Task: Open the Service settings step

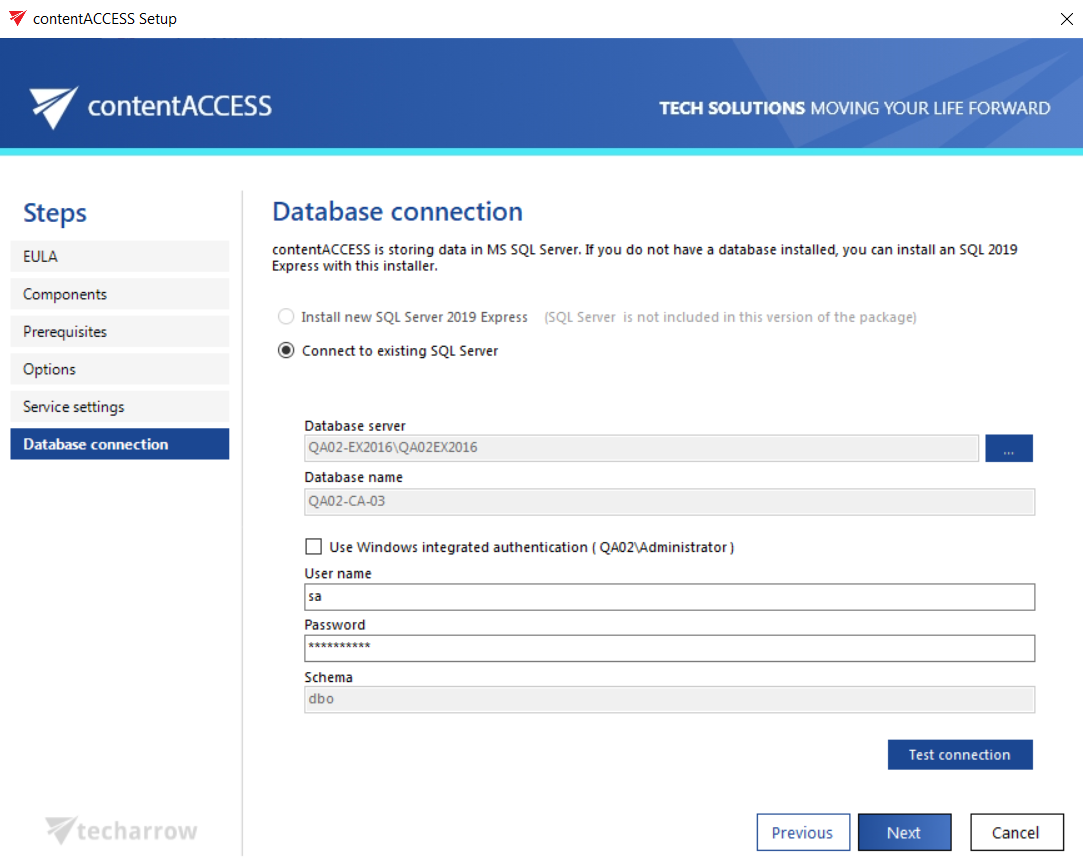Action: coord(119,407)
